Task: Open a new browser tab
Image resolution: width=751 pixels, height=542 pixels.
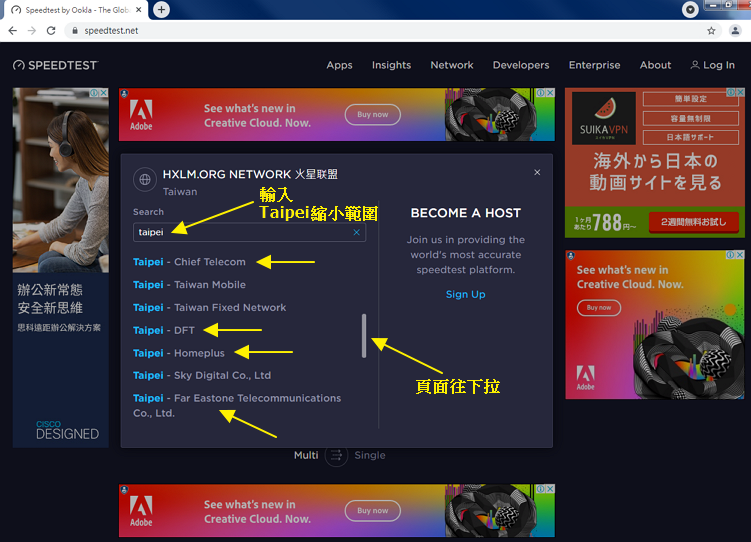Action: tap(161, 10)
